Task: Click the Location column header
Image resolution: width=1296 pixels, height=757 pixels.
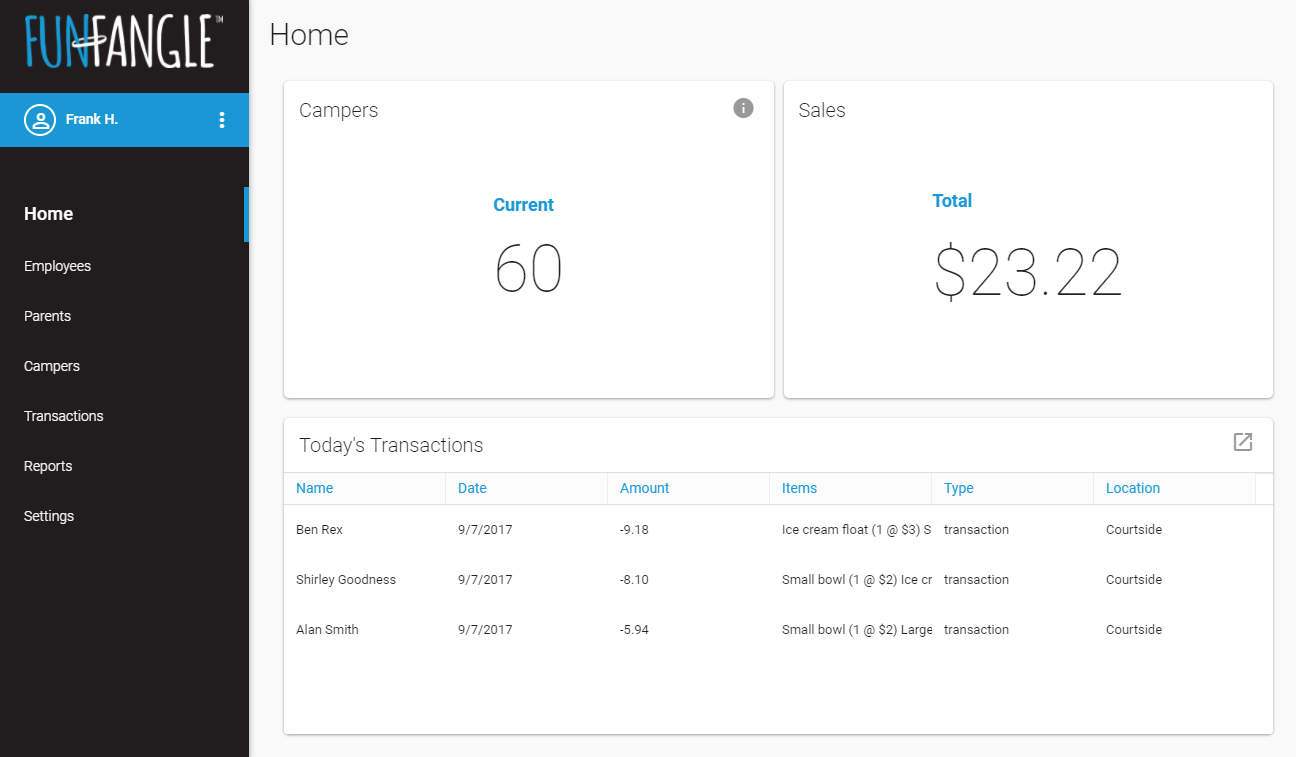Action: [x=1132, y=488]
